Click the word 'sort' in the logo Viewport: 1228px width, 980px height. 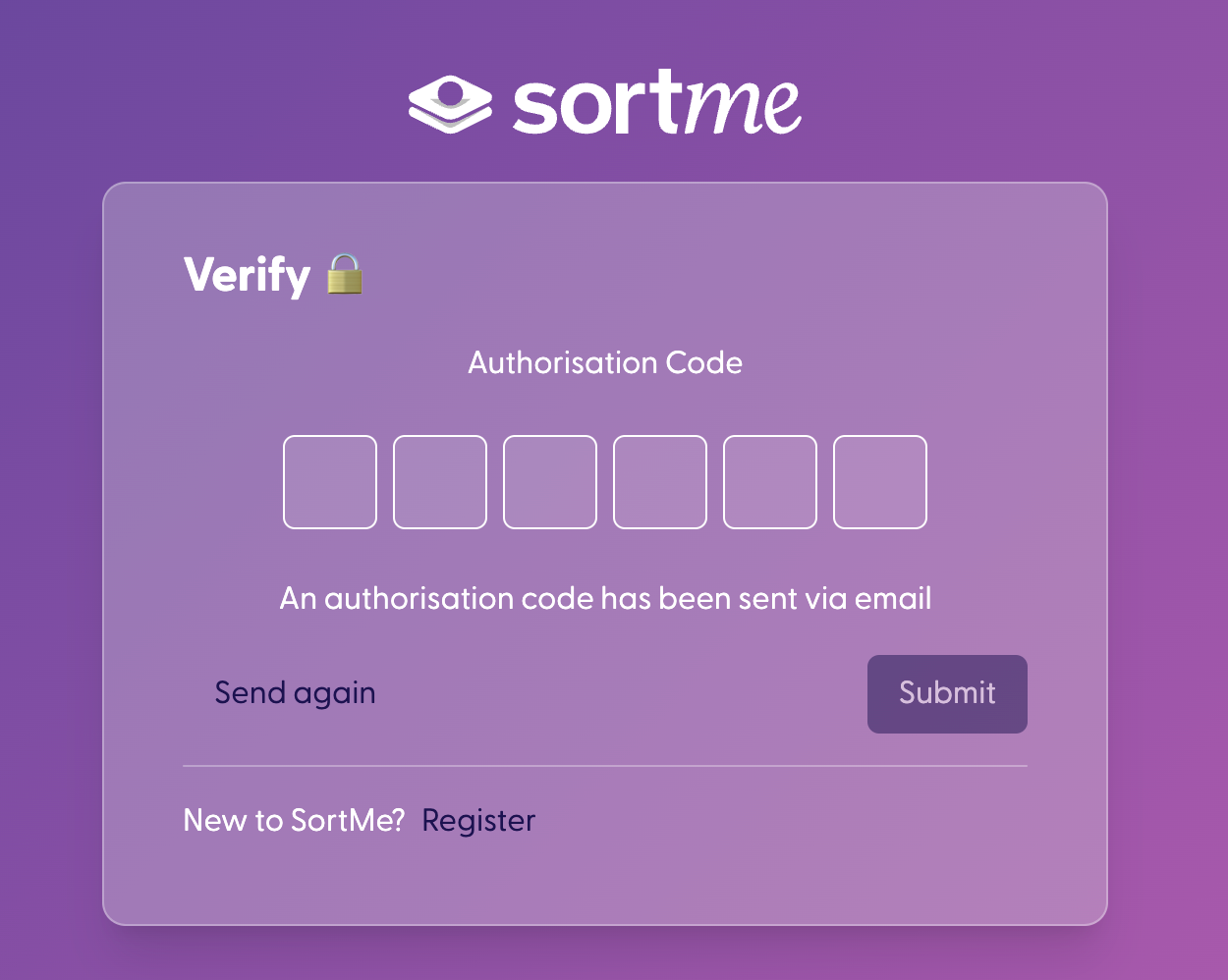(x=596, y=102)
